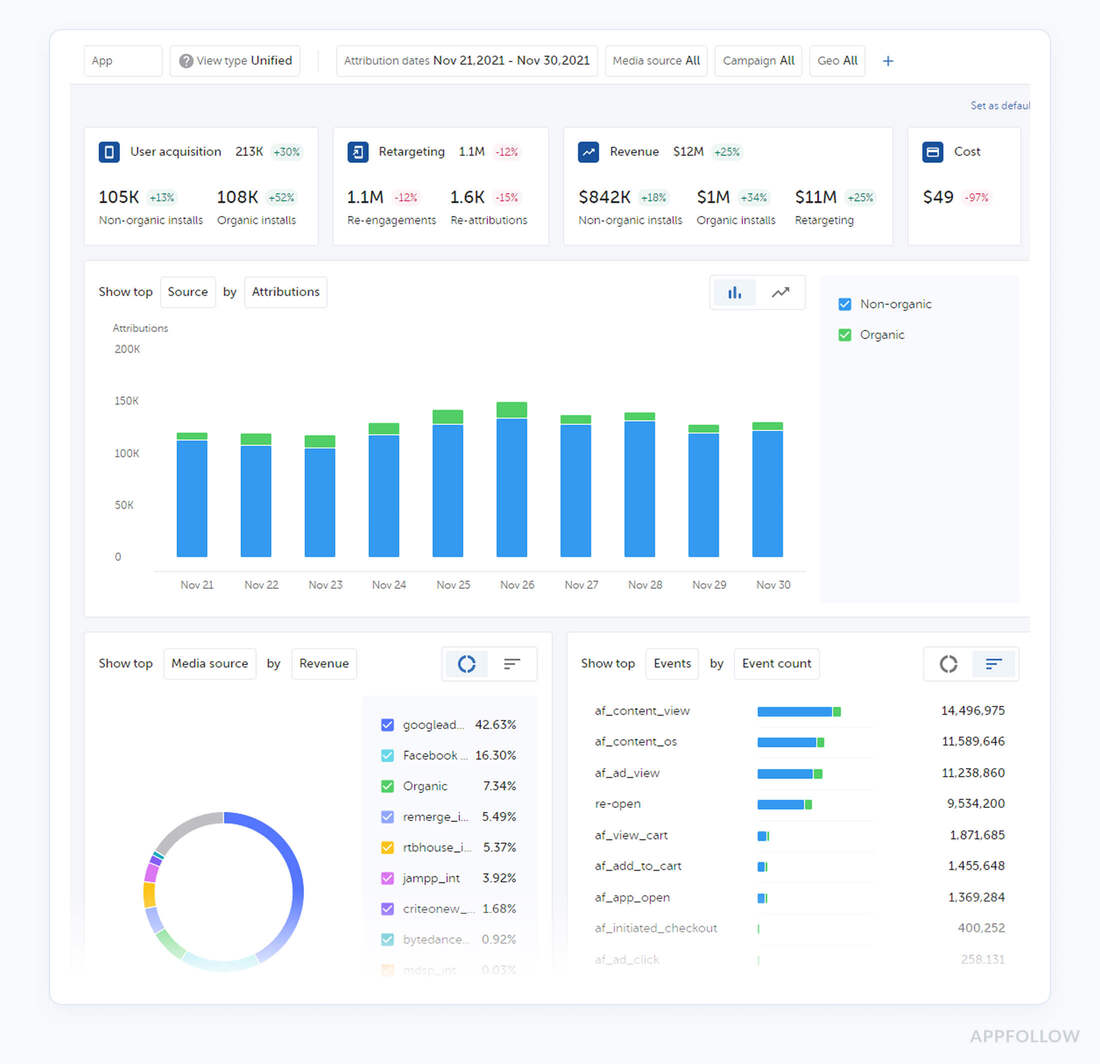Uncheck the Non-organic legend checkbox

tap(843, 304)
